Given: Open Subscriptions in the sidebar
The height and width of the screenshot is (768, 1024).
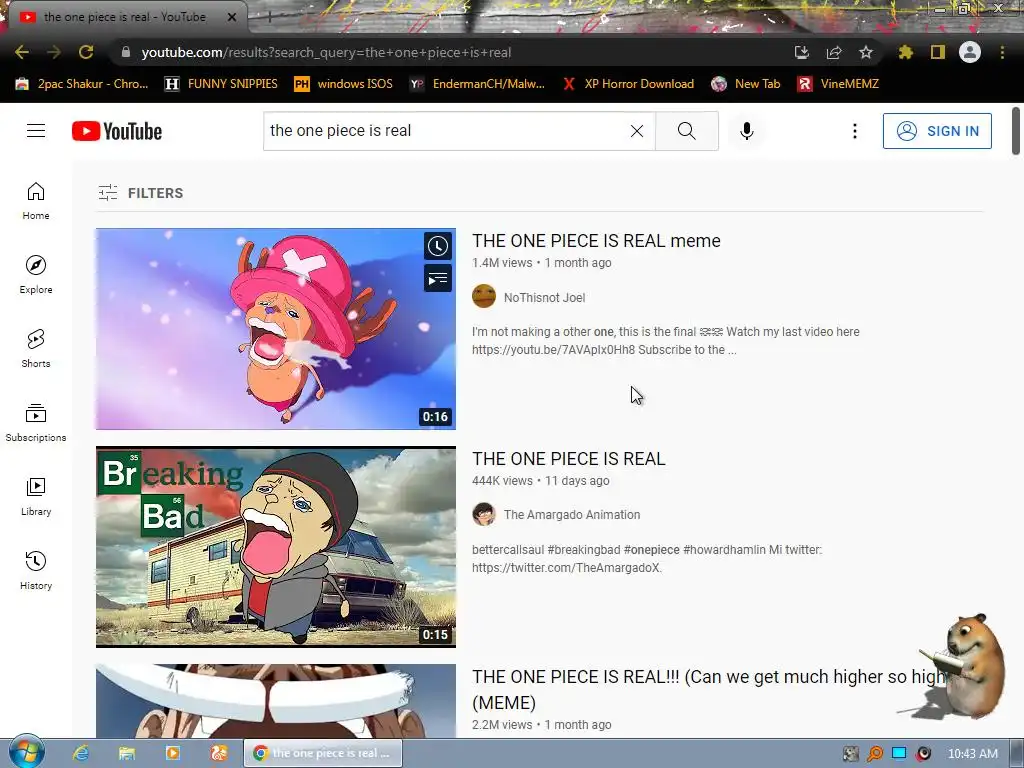Looking at the screenshot, I should (36, 423).
